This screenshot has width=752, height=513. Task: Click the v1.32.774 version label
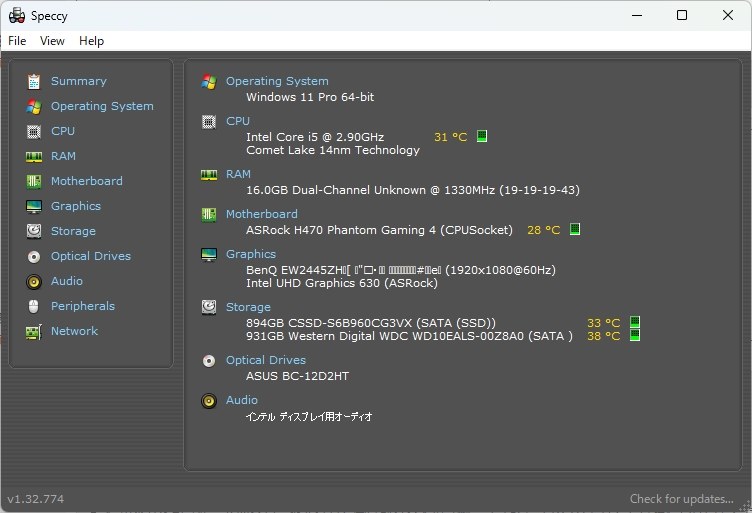pos(35,499)
